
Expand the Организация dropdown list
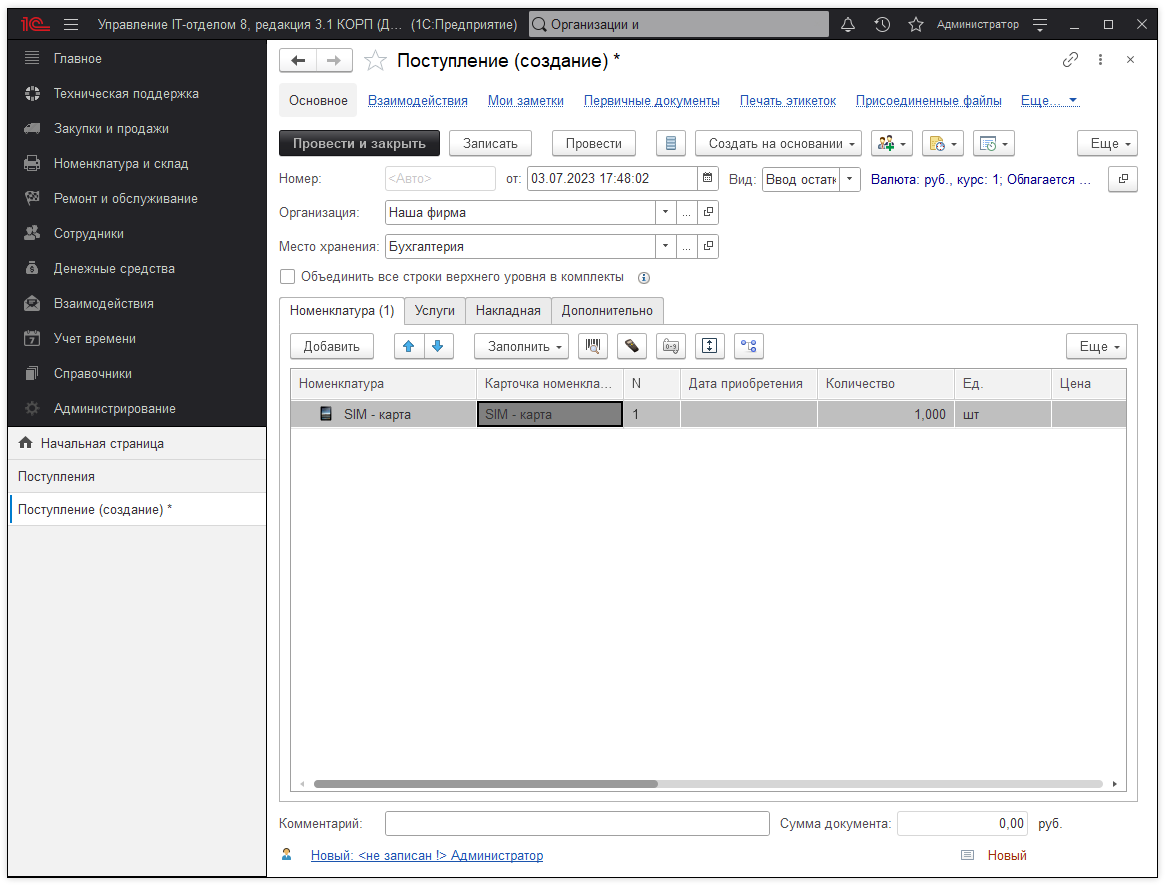coord(666,213)
